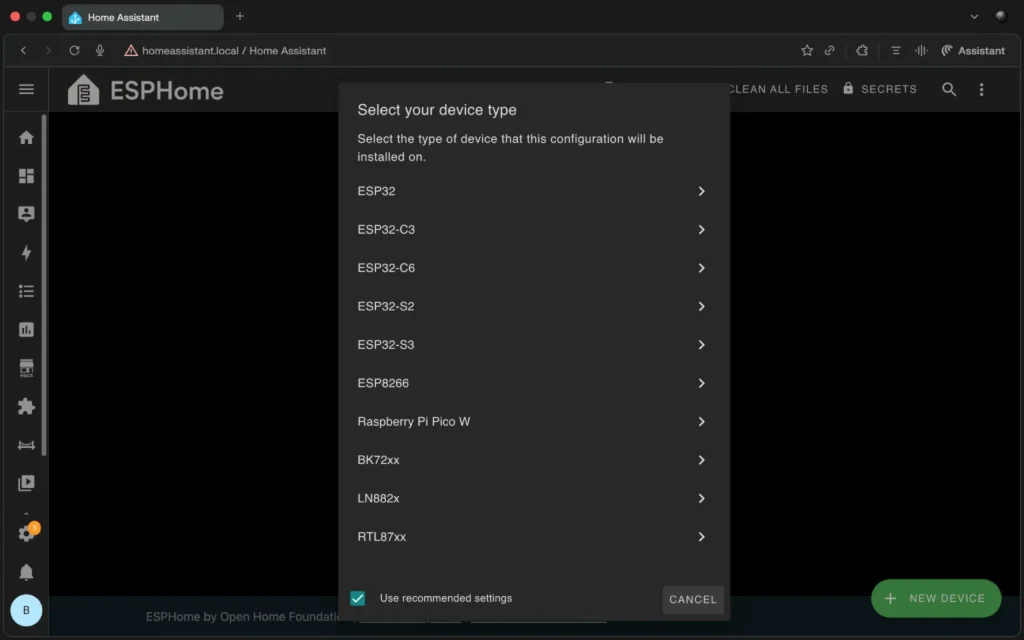
Task: Select the ESP32-S2 device type
Action: click(x=534, y=306)
